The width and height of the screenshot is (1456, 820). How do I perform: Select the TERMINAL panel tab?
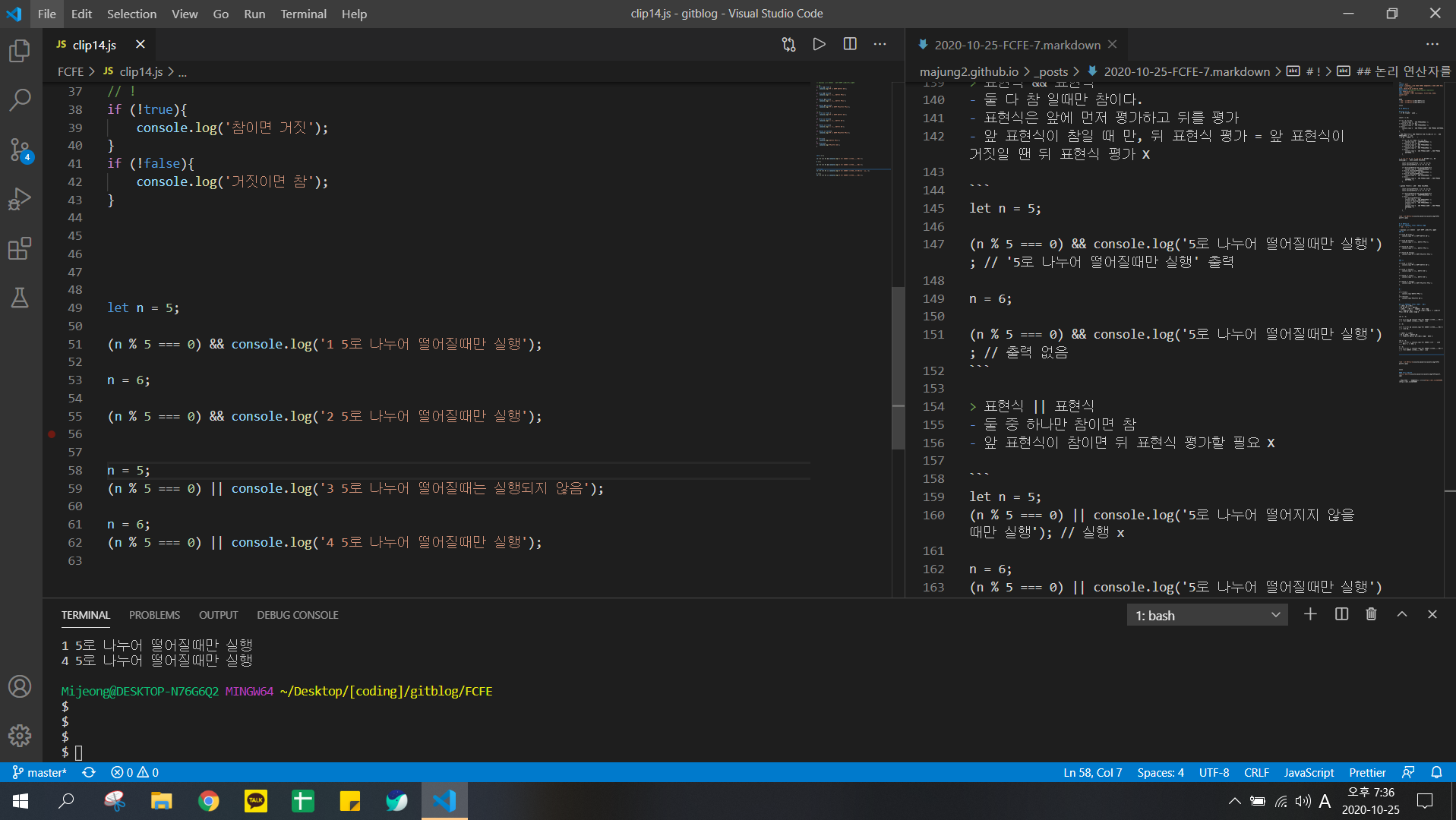click(85, 615)
